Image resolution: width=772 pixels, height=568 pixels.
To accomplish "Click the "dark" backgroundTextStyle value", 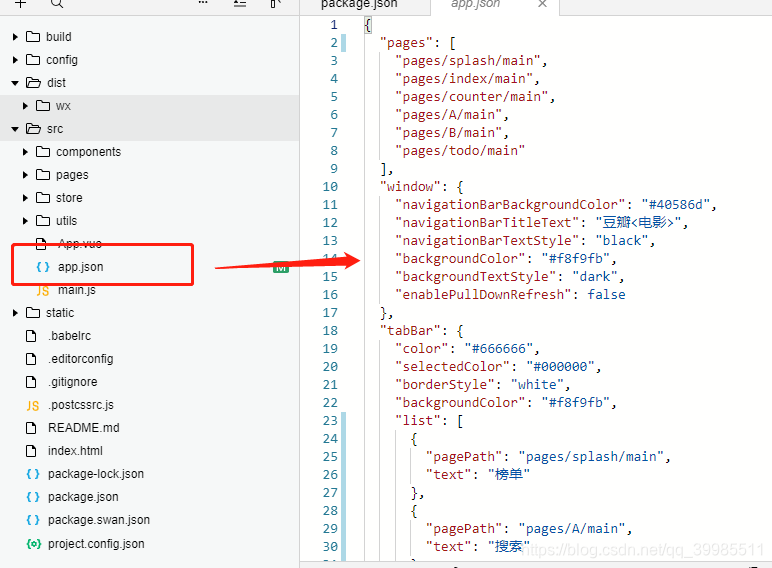I will [x=595, y=277].
